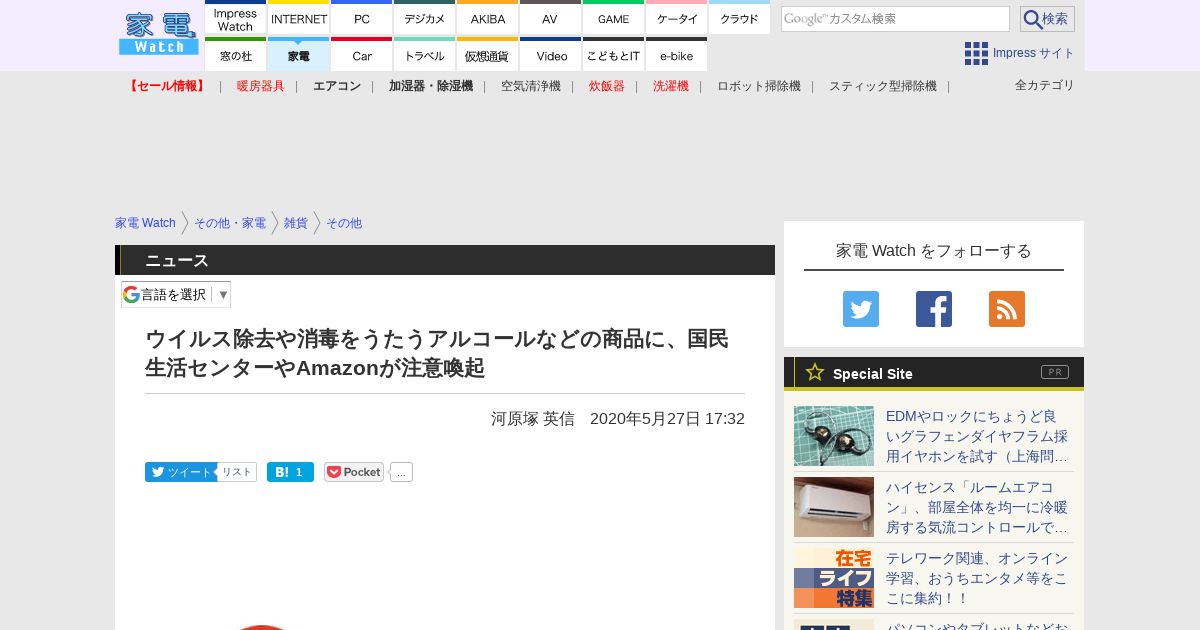1200x630 pixels.
Task: Go to PC Watch tab
Action: tap(361, 19)
